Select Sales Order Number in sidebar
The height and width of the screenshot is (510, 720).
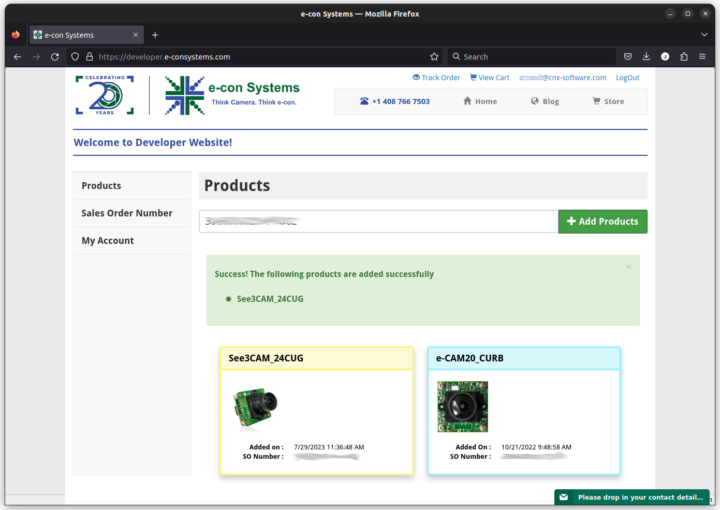pos(132,213)
